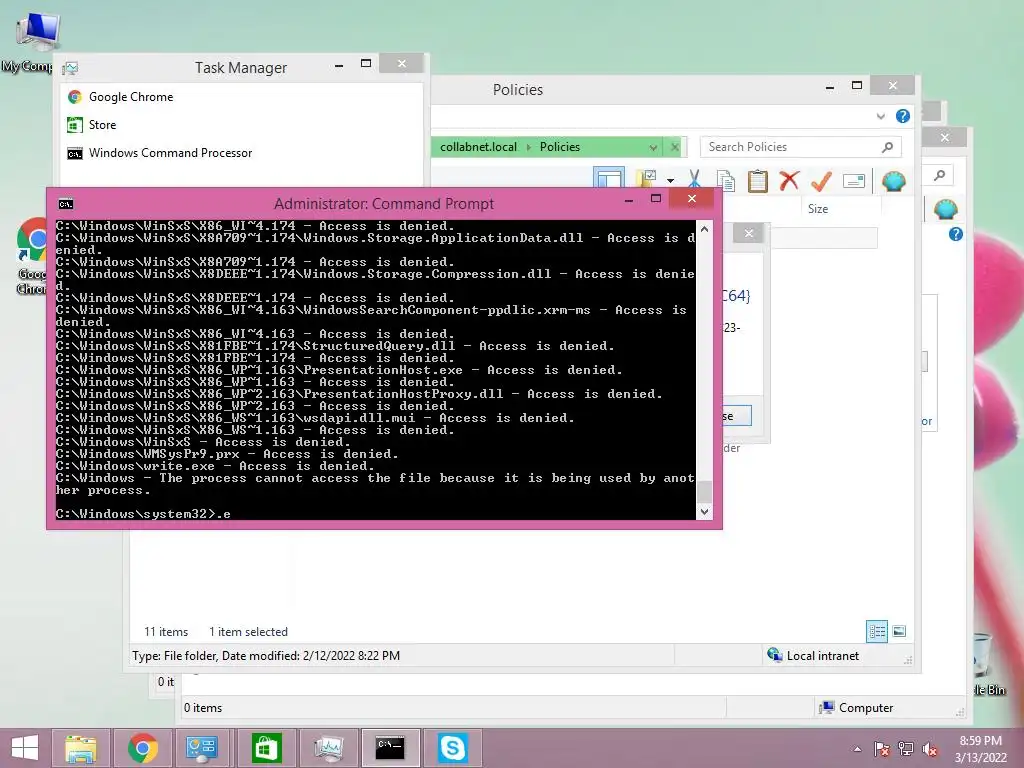Close the small dialog behind Command Prompt
The image size is (1024, 768).
tap(748, 233)
